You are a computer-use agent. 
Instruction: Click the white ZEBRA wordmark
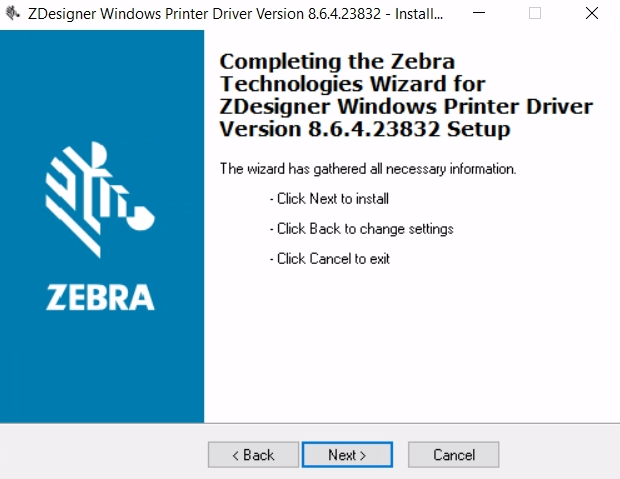pyautogui.click(x=100, y=297)
